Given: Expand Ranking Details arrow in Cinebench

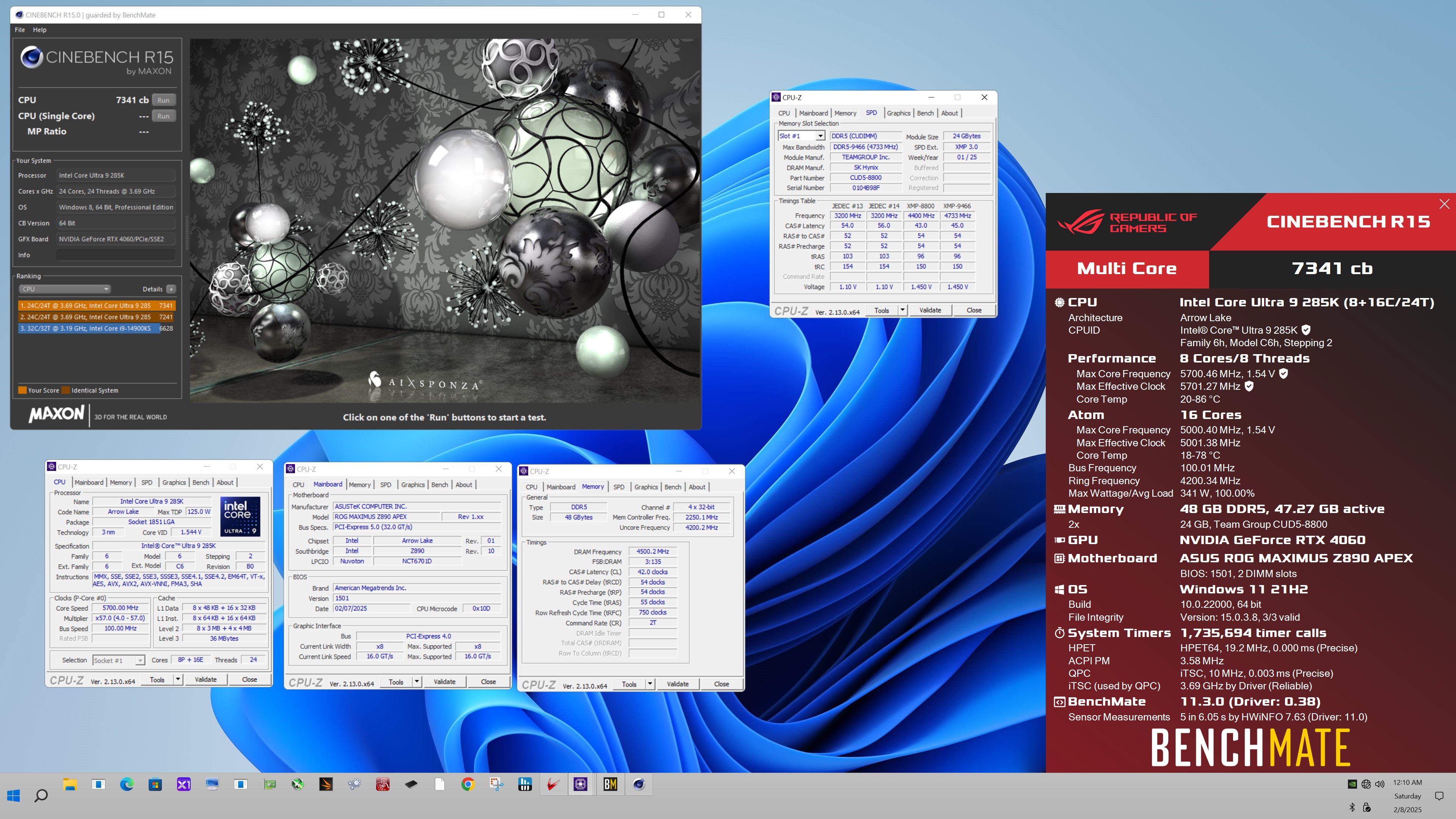Looking at the screenshot, I should 171,289.
